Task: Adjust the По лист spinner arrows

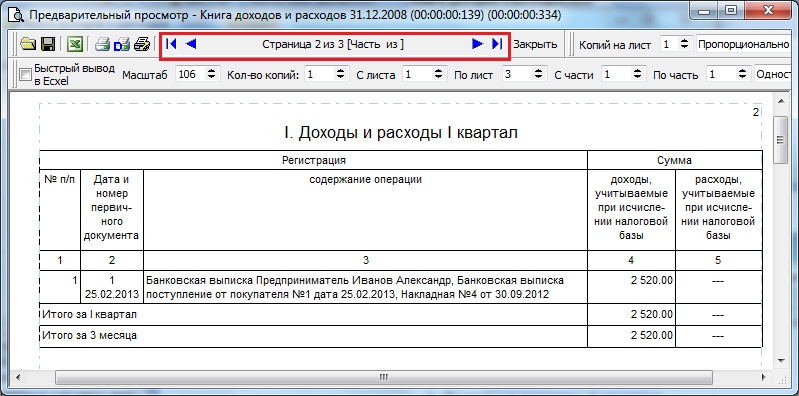Action: pyautogui.click(x=538, y=74)
